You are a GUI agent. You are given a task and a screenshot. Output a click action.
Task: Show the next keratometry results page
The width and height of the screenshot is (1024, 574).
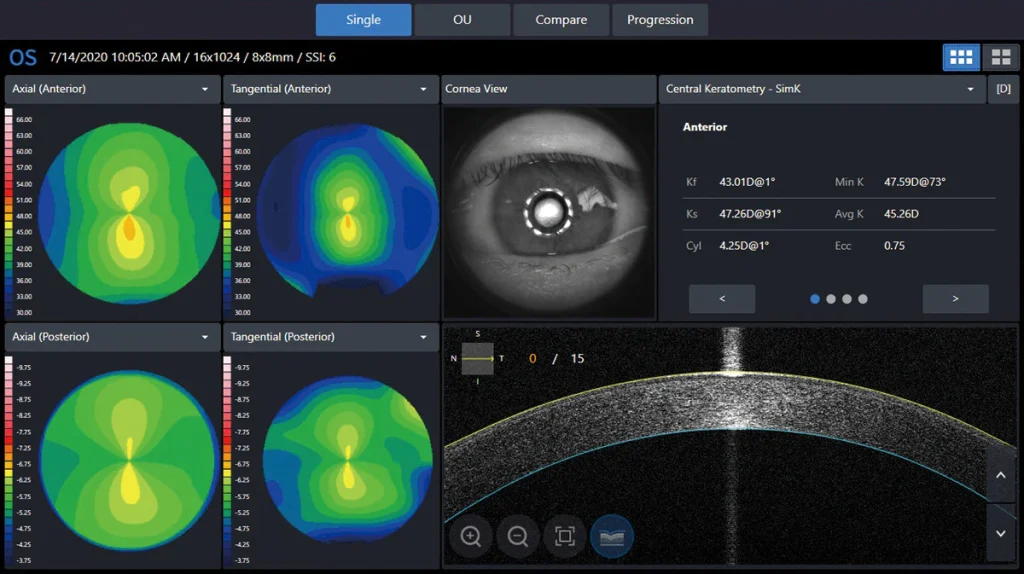click(955, 299)
